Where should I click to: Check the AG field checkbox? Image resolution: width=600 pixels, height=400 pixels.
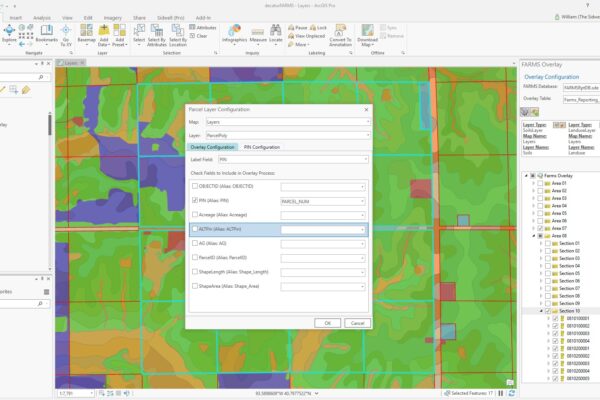195,243
